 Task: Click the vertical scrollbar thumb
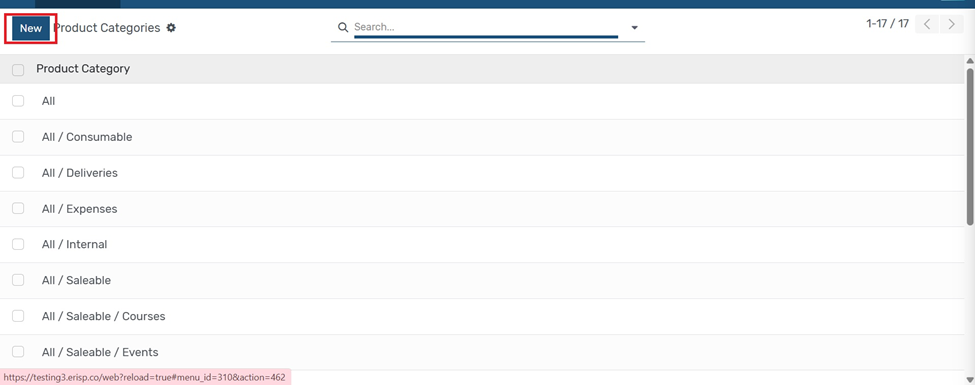pos(970,145)
